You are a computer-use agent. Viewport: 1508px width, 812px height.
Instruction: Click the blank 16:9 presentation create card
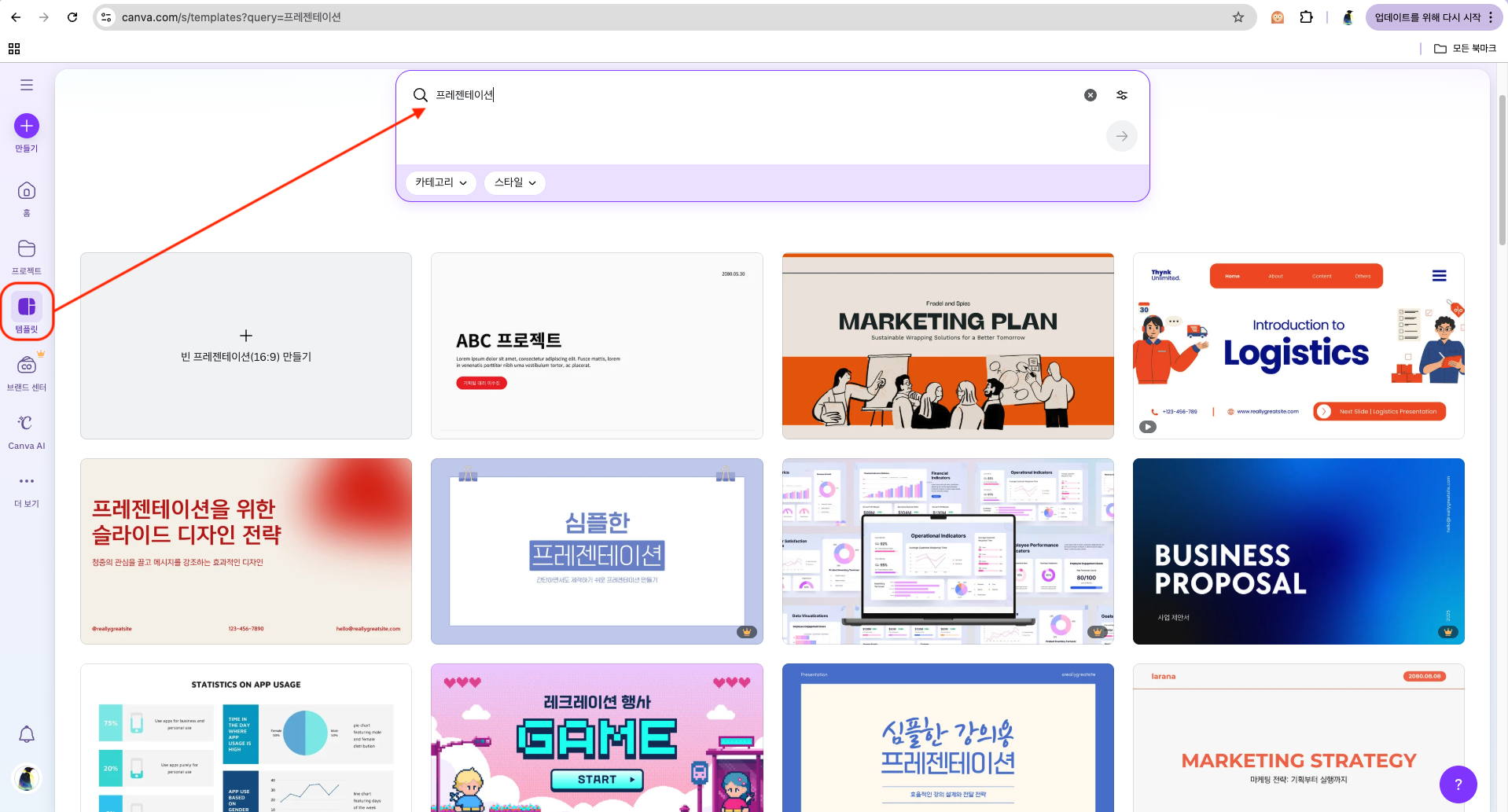tap(246, 346)
